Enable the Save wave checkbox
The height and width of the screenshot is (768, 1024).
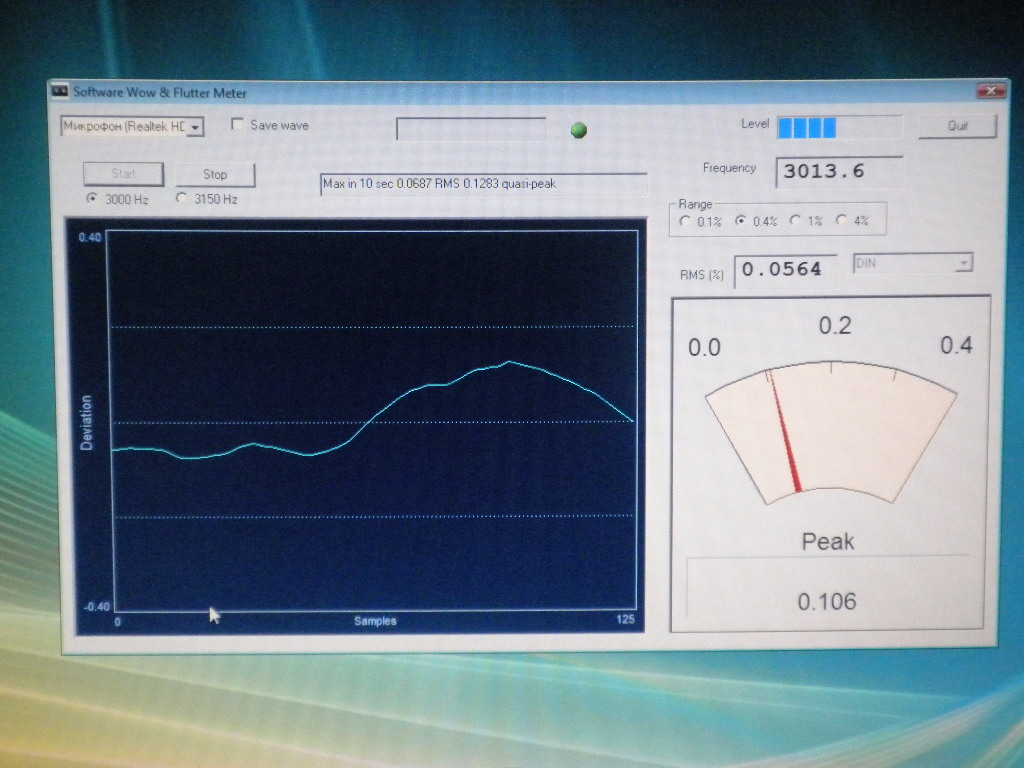[x=238, y=125]
